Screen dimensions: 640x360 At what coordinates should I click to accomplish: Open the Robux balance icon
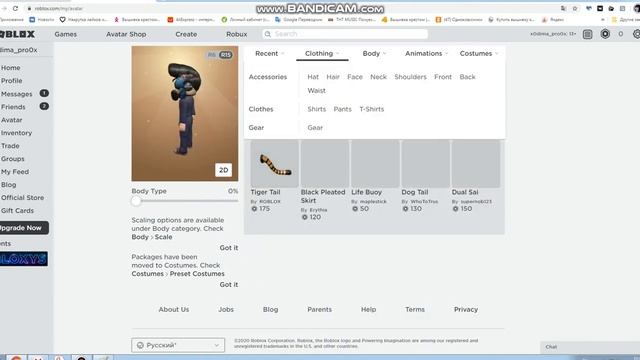605,34
